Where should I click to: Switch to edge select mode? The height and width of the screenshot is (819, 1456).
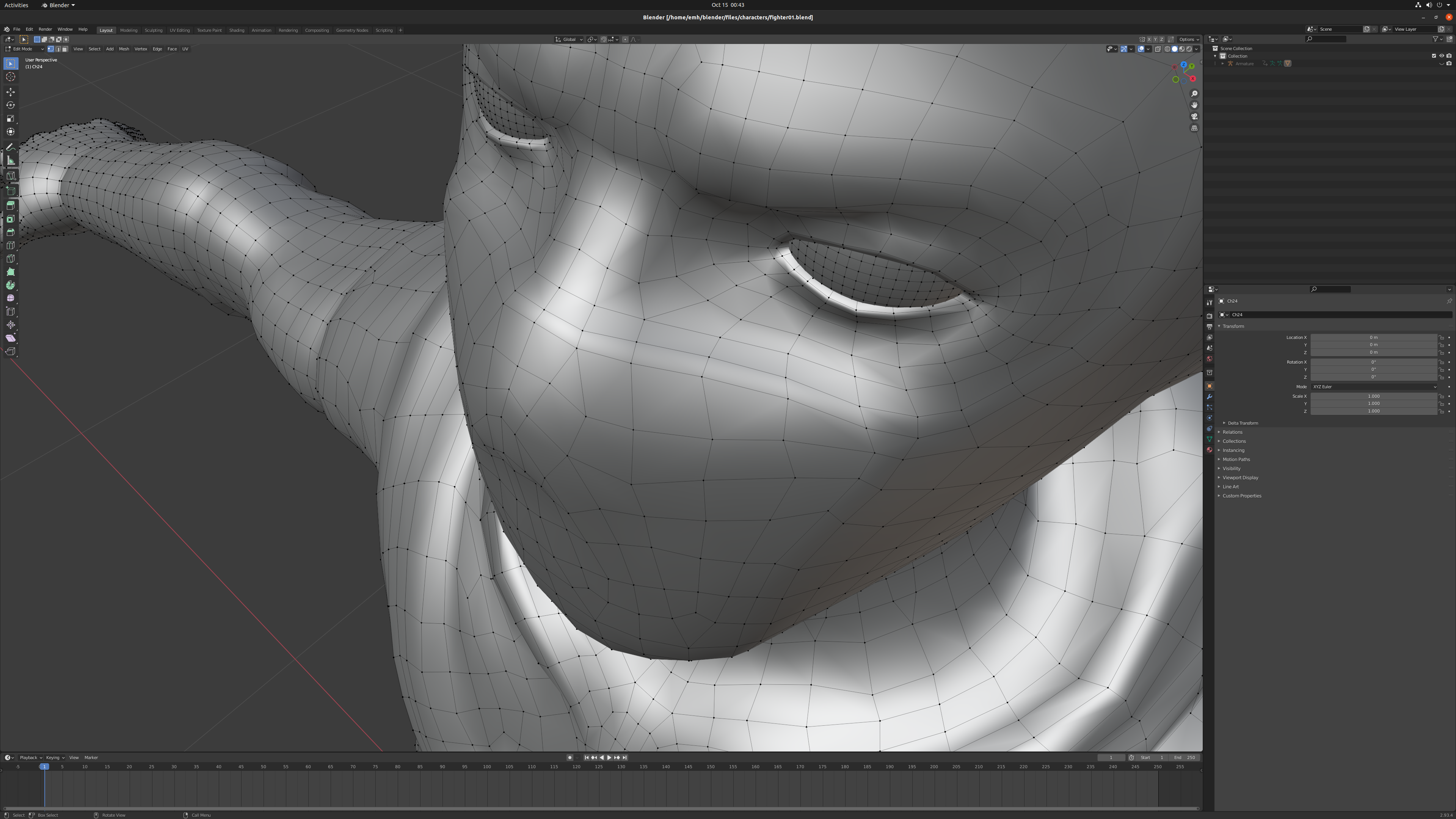pos(58,49)
